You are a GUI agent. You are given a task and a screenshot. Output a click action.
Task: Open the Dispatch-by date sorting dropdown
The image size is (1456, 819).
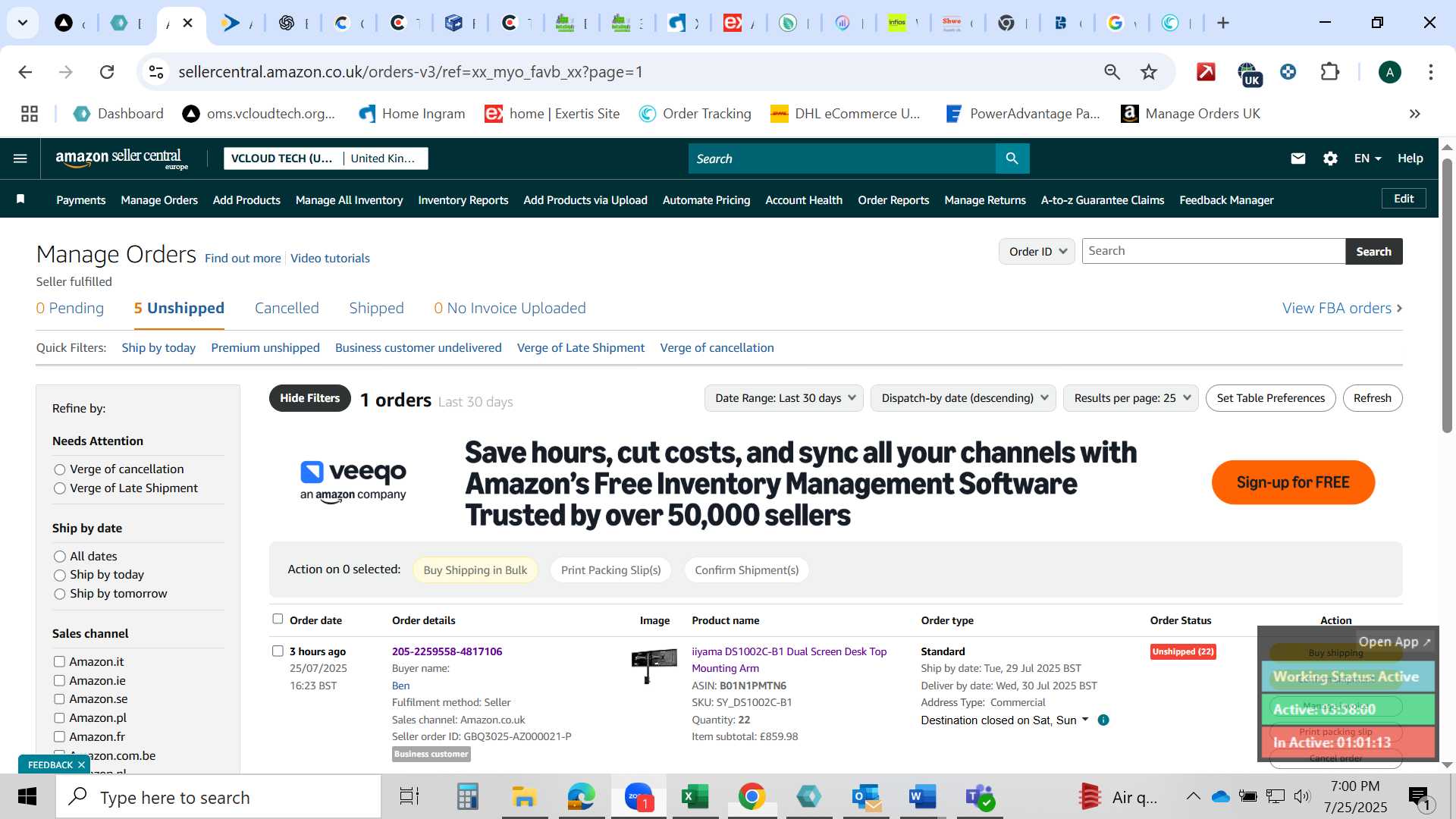click(963, 398)
